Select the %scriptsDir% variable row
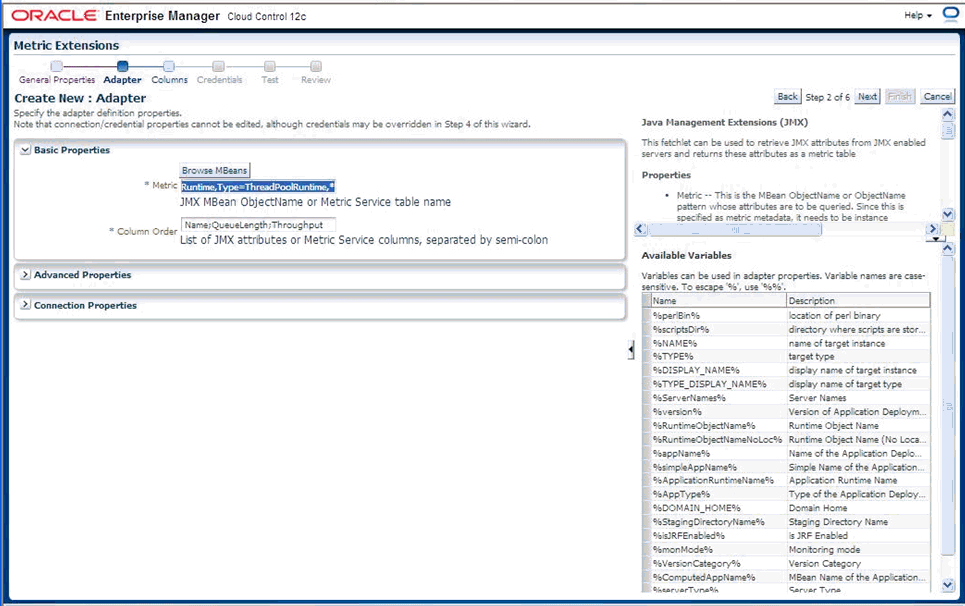 [786, 330]
